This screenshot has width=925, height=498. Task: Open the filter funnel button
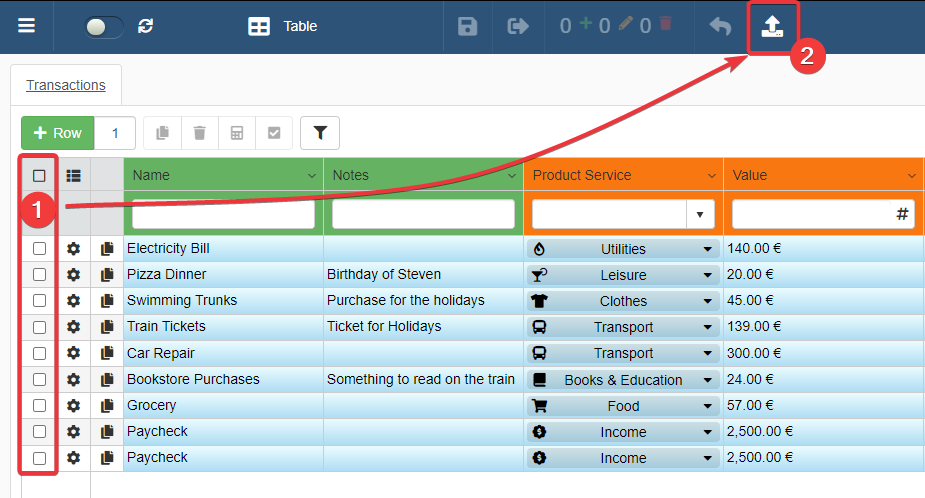(x=320, y=133)
